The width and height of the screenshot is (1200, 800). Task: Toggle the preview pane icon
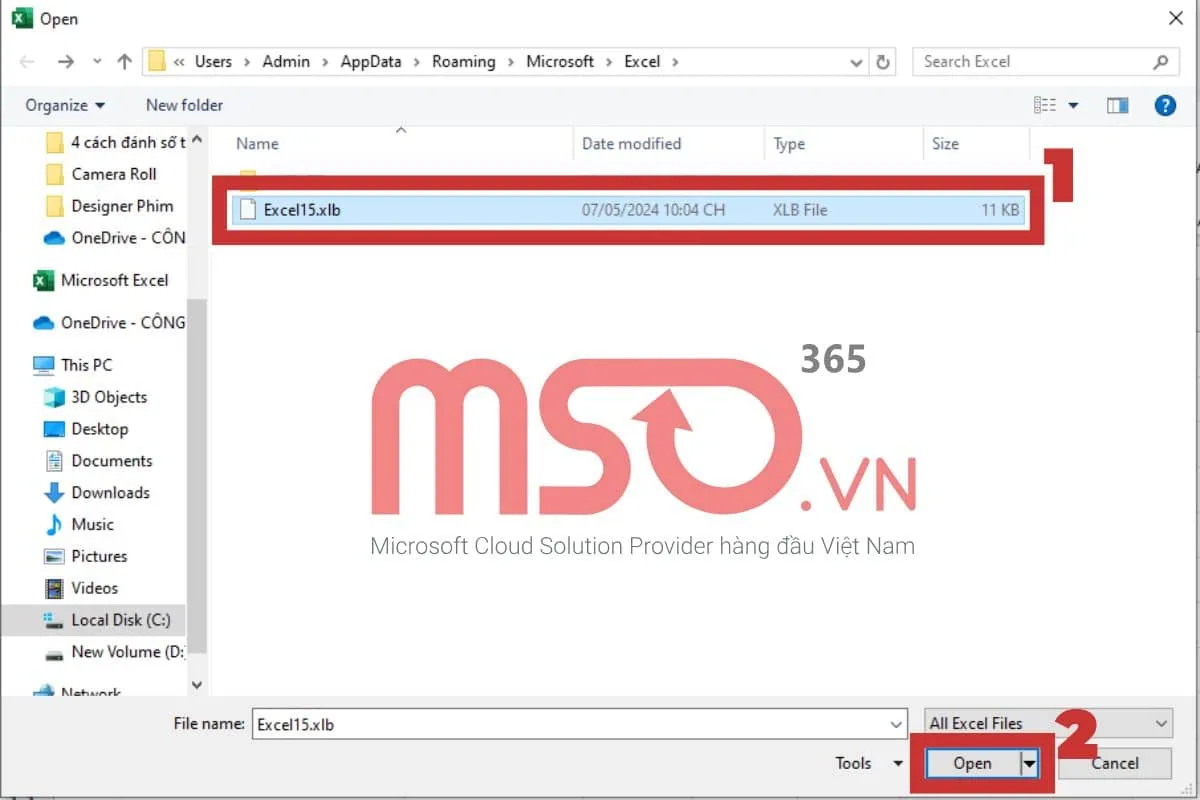click(1117, 105)
